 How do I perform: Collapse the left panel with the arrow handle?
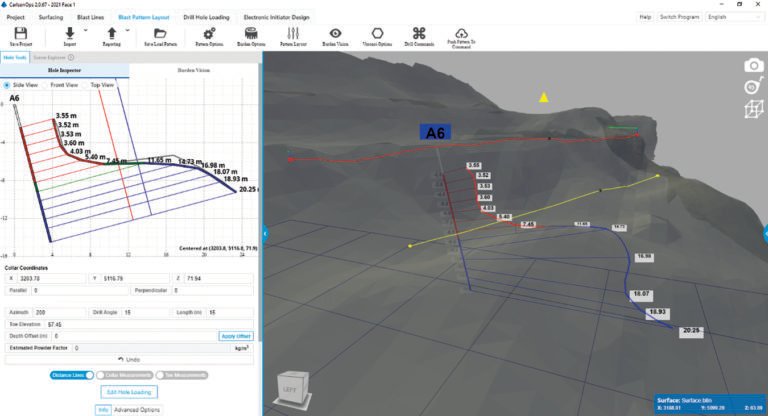pos(265,234)
